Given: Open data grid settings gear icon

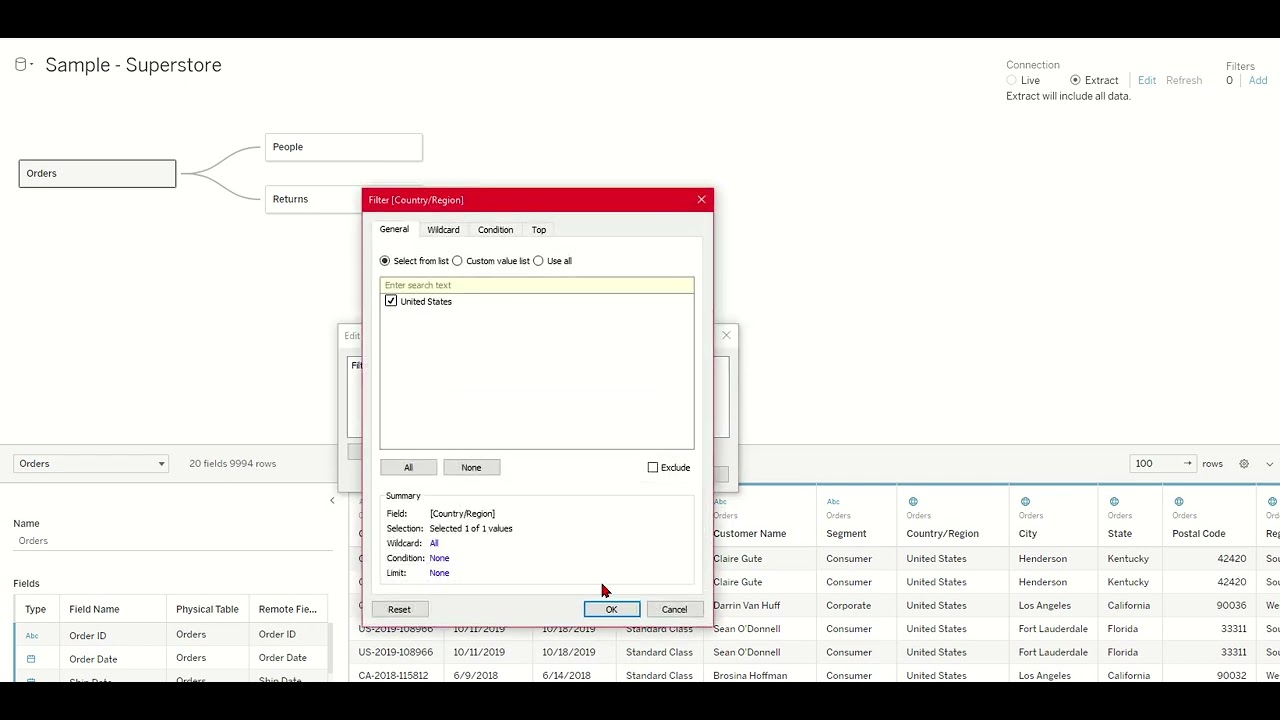Looking at the screenshot, I should click(x=1244, y=464).
